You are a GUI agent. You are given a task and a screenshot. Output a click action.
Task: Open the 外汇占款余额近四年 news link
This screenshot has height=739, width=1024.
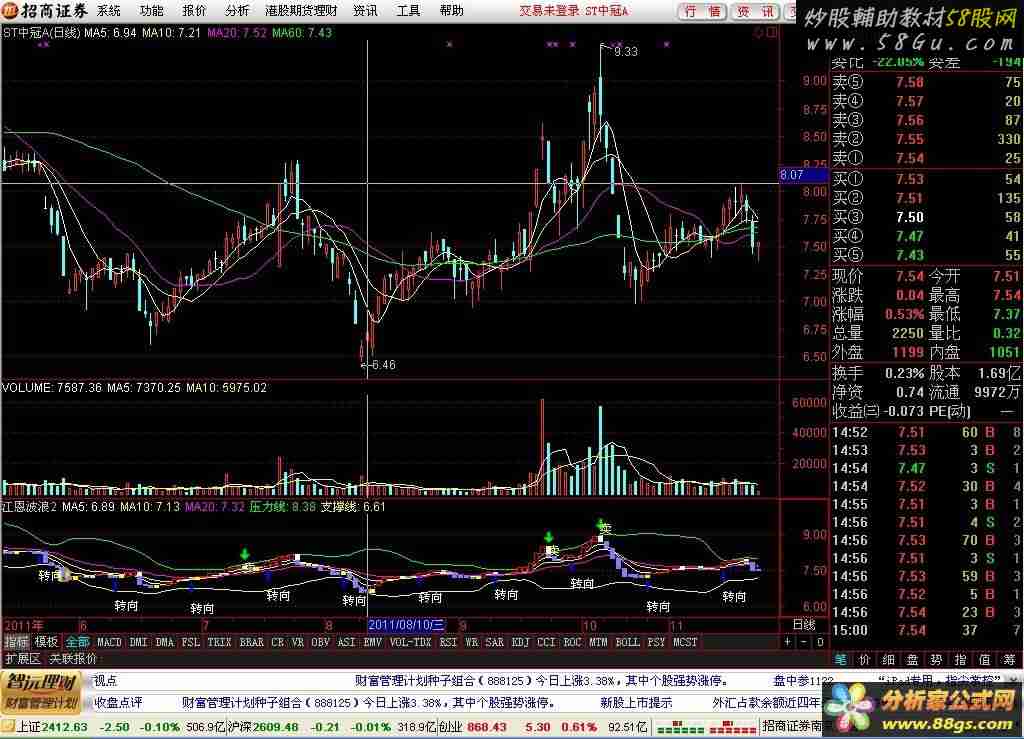767,703
